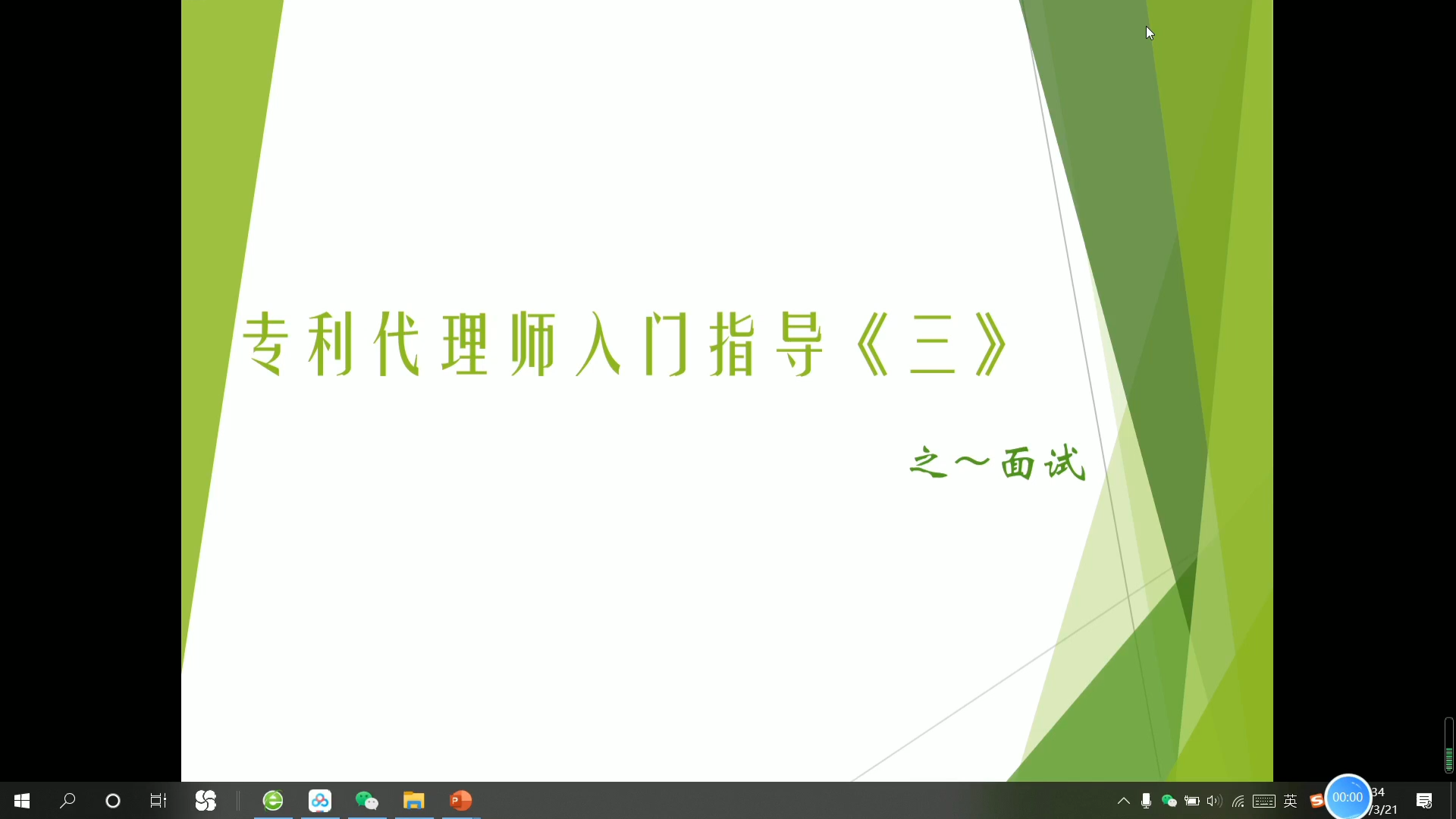
Task: Switch to WeChat in the taskbar
Action: [367, 800]
